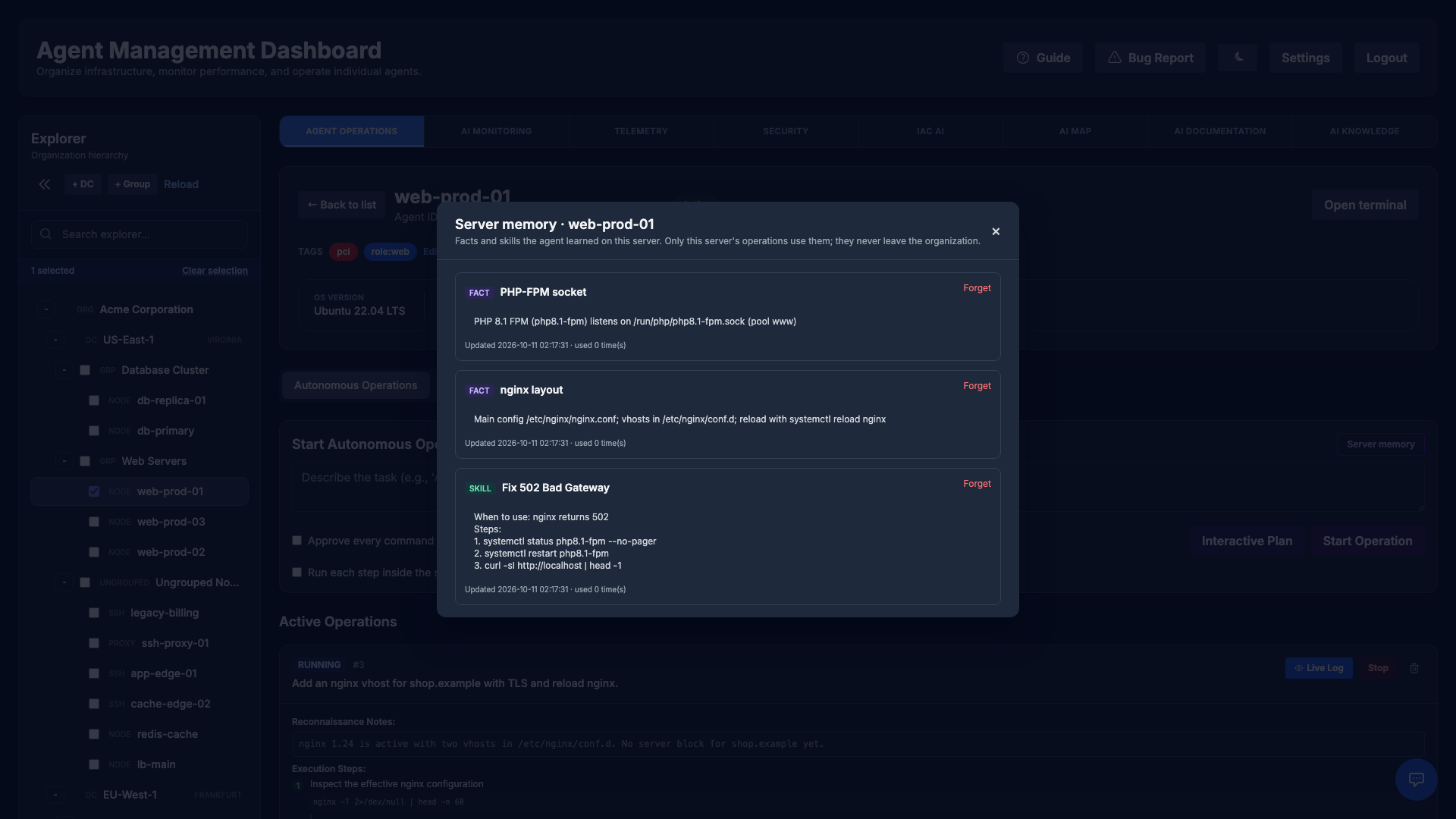The height and width of the screenshot is (819, 1456).
Task: Open the Security tab
Action: tap(786, 131)
